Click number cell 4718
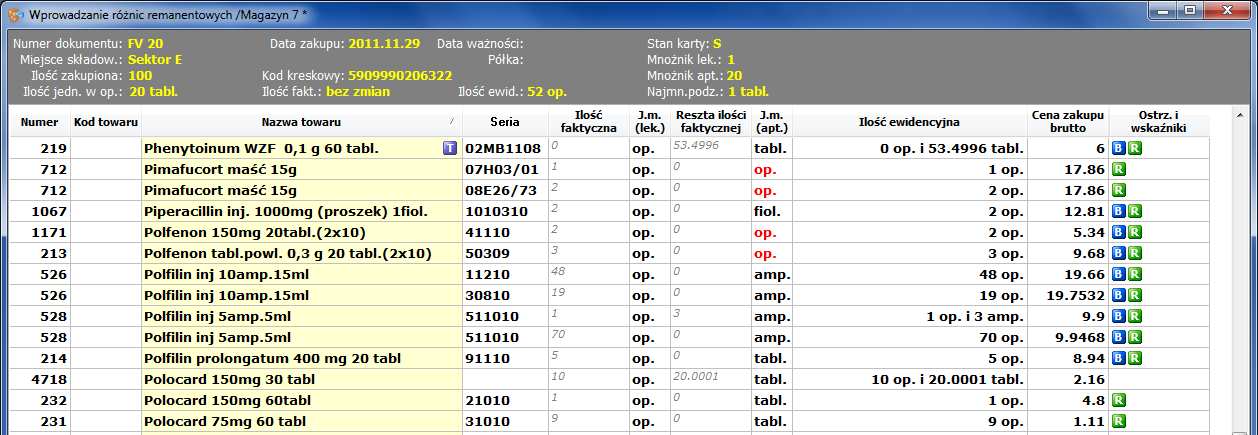 point(40,379)
